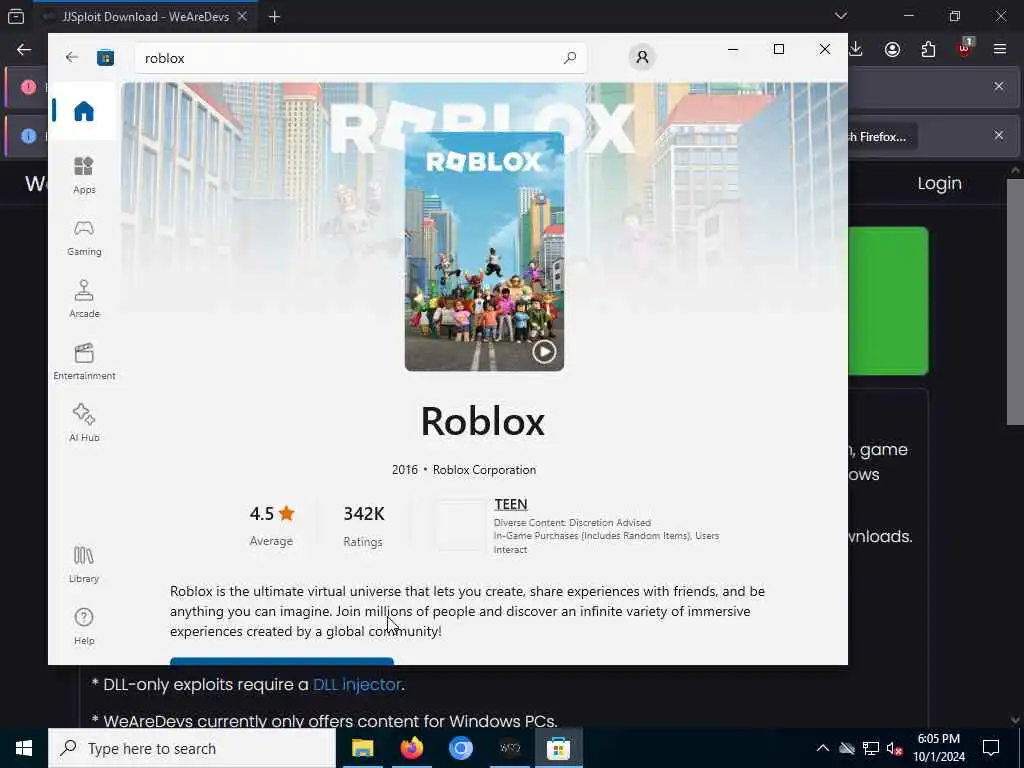1024x768 pixels.
Task: Open Firefox downloads panel
Action: point(856,50)
